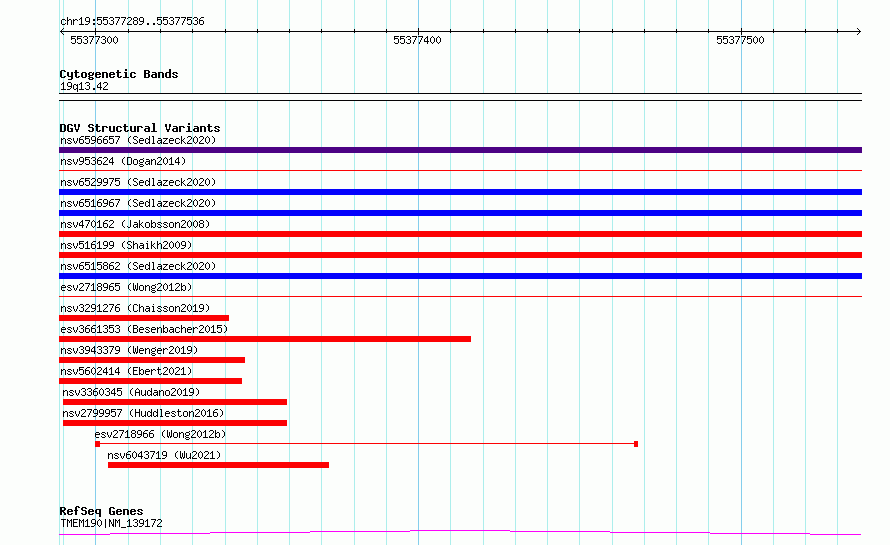
Task: Open the Cytogenetic Bands track title
Action: 119,74
